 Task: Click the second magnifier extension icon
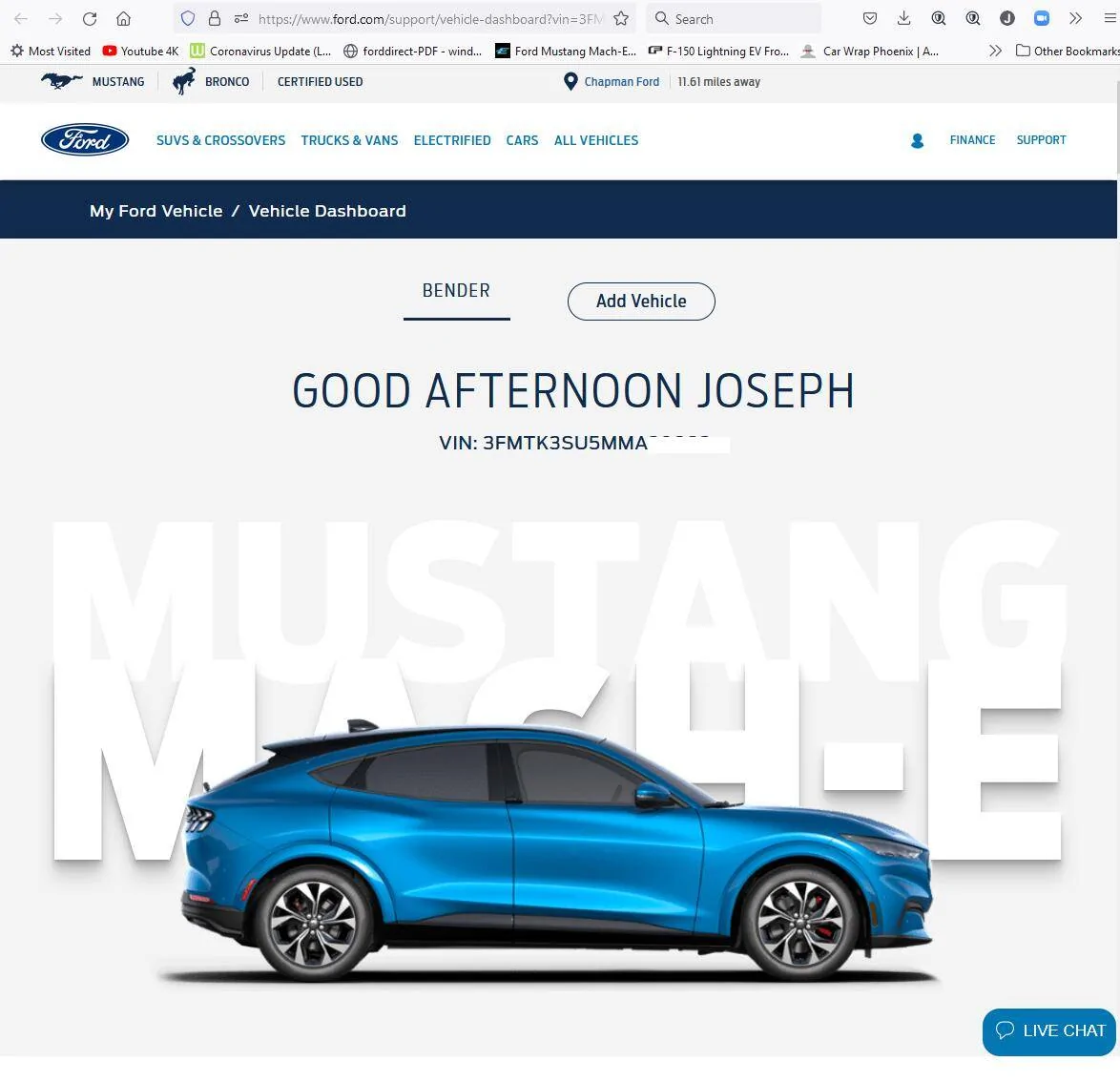click(x=973, y=18)
